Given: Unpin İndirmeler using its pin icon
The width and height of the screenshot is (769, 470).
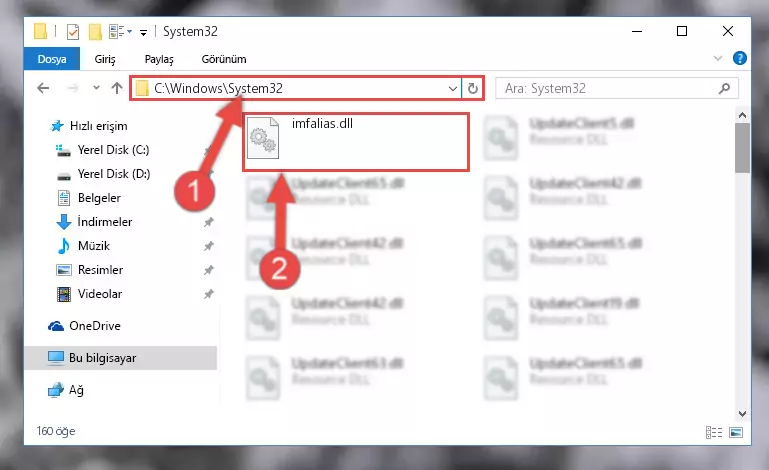Looking at the screenshot, I should 208,222.
